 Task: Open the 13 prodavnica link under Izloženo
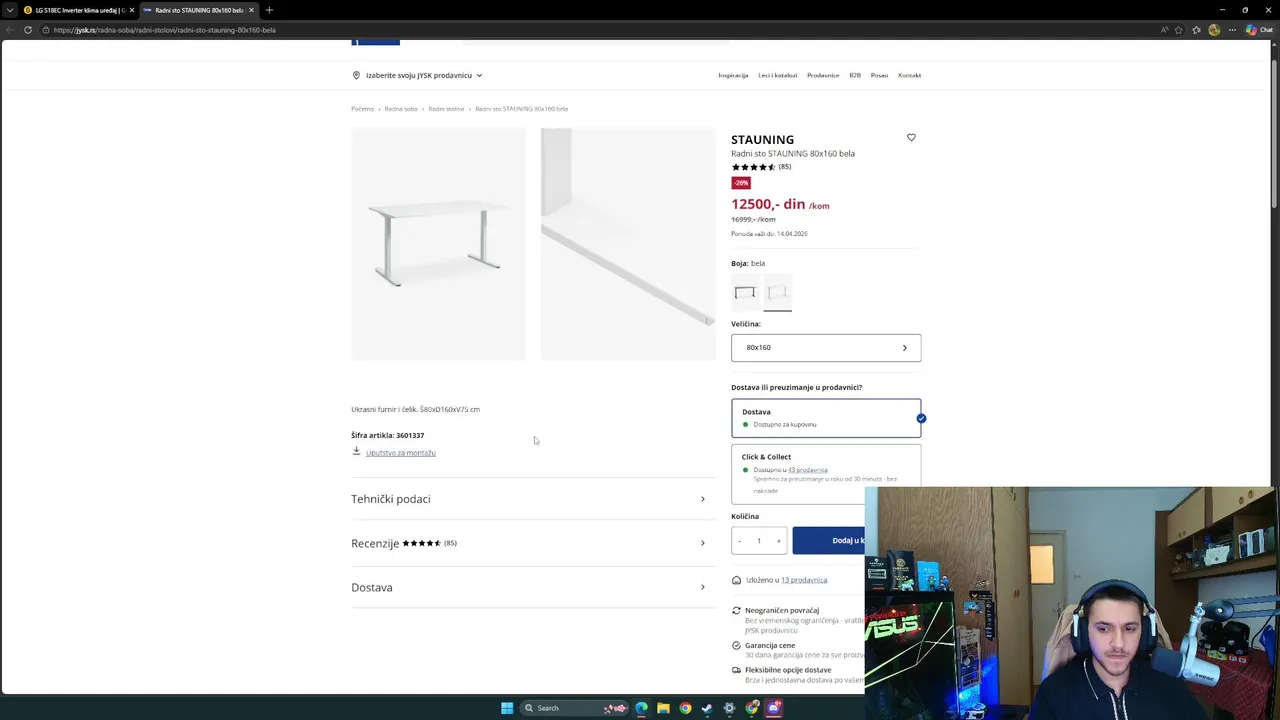[x=804, y=580]
